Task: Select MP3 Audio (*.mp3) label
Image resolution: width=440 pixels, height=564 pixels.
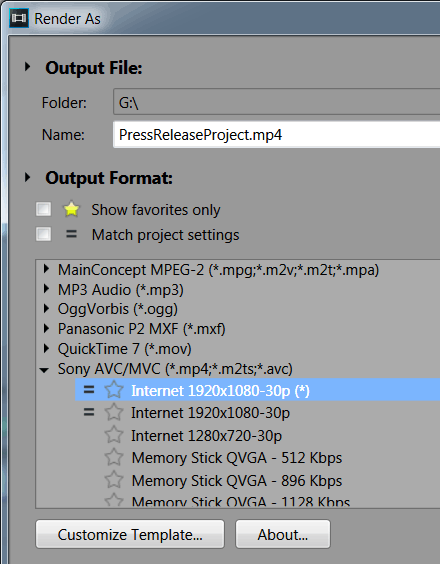Action: pos(121,290)
